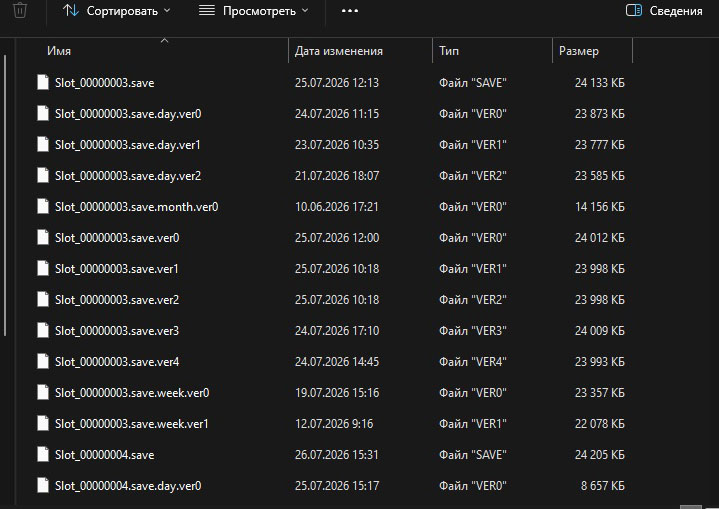Click the Размер column header
Screen dimensions: 719x509
(579, 51)
